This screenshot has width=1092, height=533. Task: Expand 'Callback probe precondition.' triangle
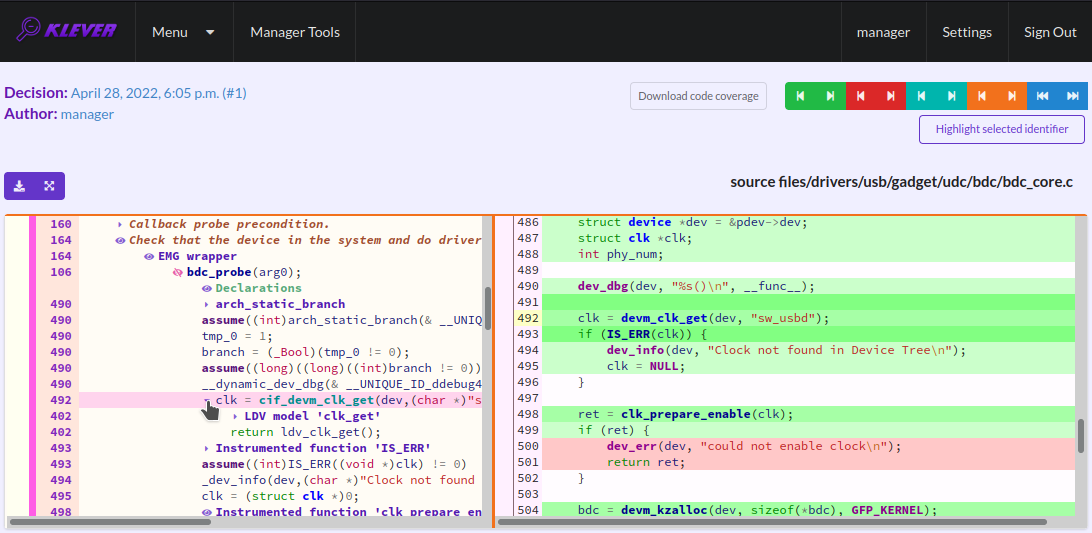(x=120, y=224)
